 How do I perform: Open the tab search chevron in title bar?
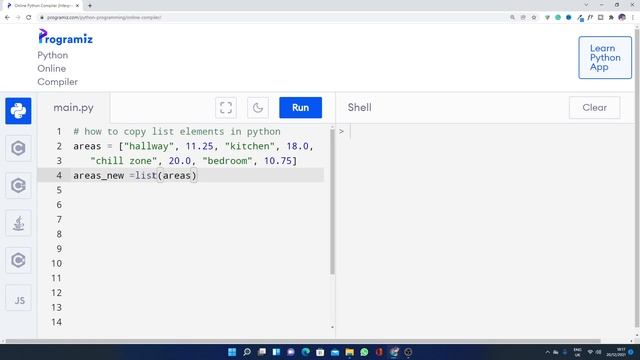coord(586,5)
